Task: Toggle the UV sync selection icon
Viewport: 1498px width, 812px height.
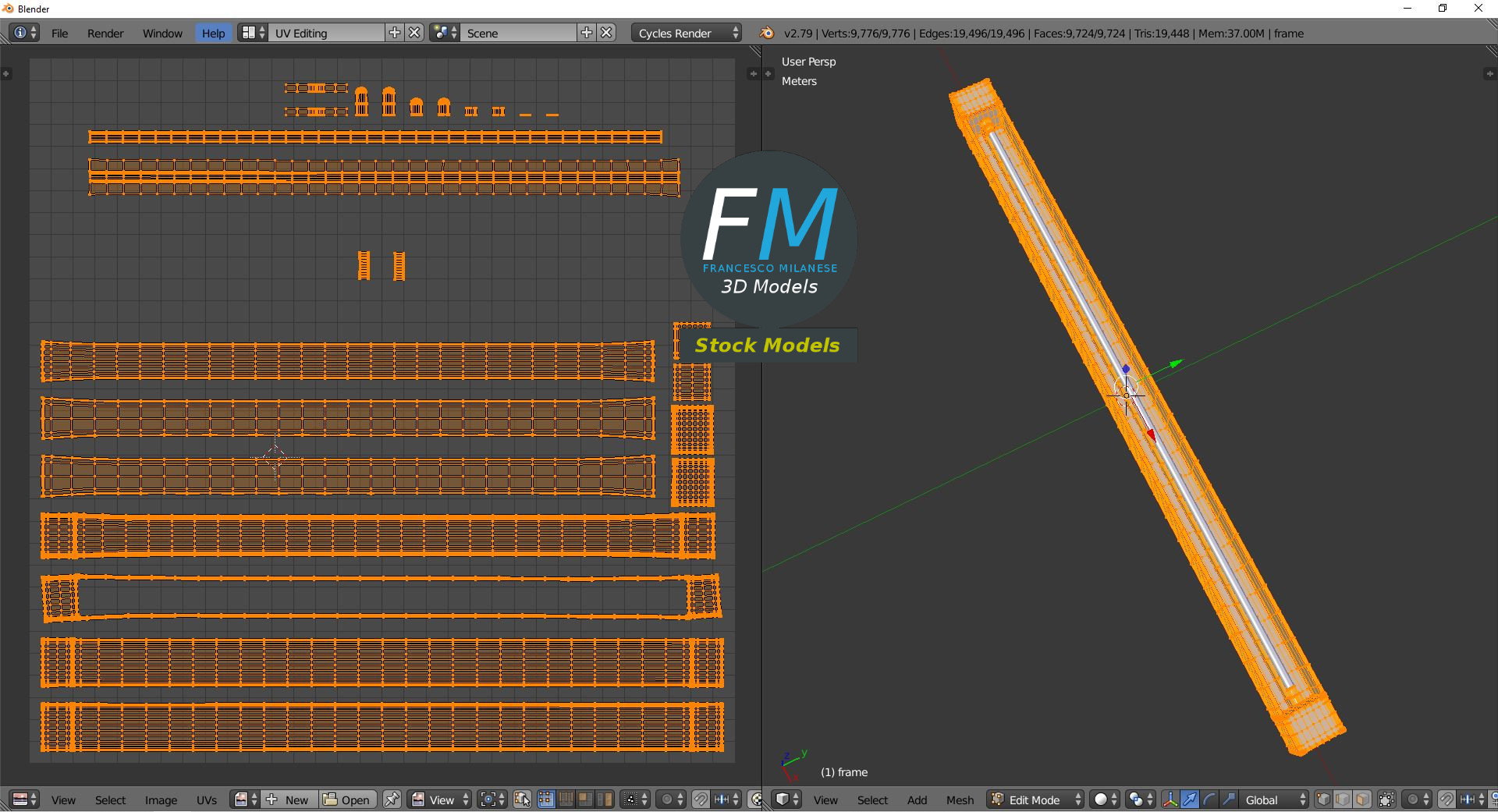Action: (x=522, y=800)
